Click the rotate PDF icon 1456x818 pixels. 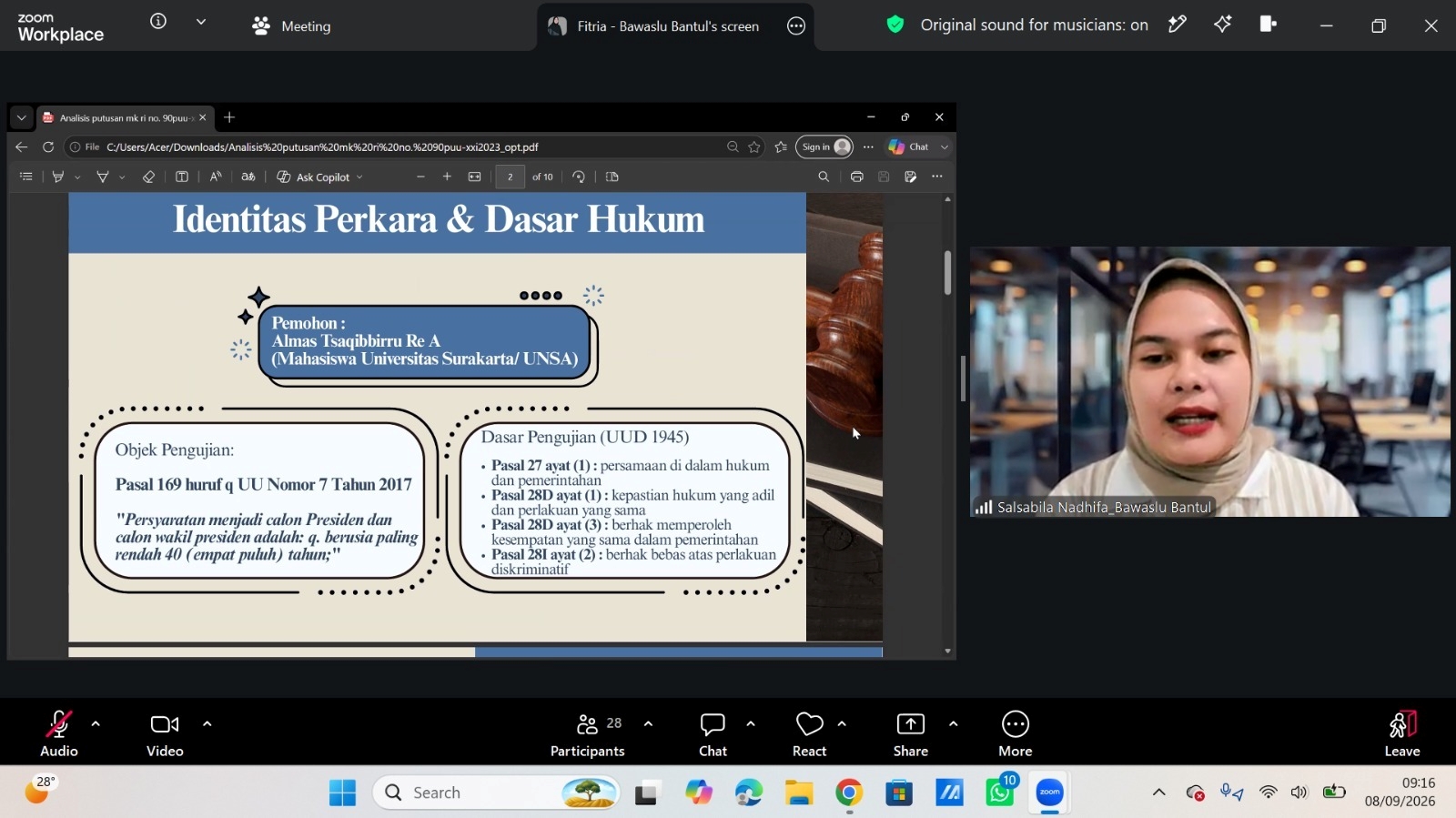pos(579,177)
